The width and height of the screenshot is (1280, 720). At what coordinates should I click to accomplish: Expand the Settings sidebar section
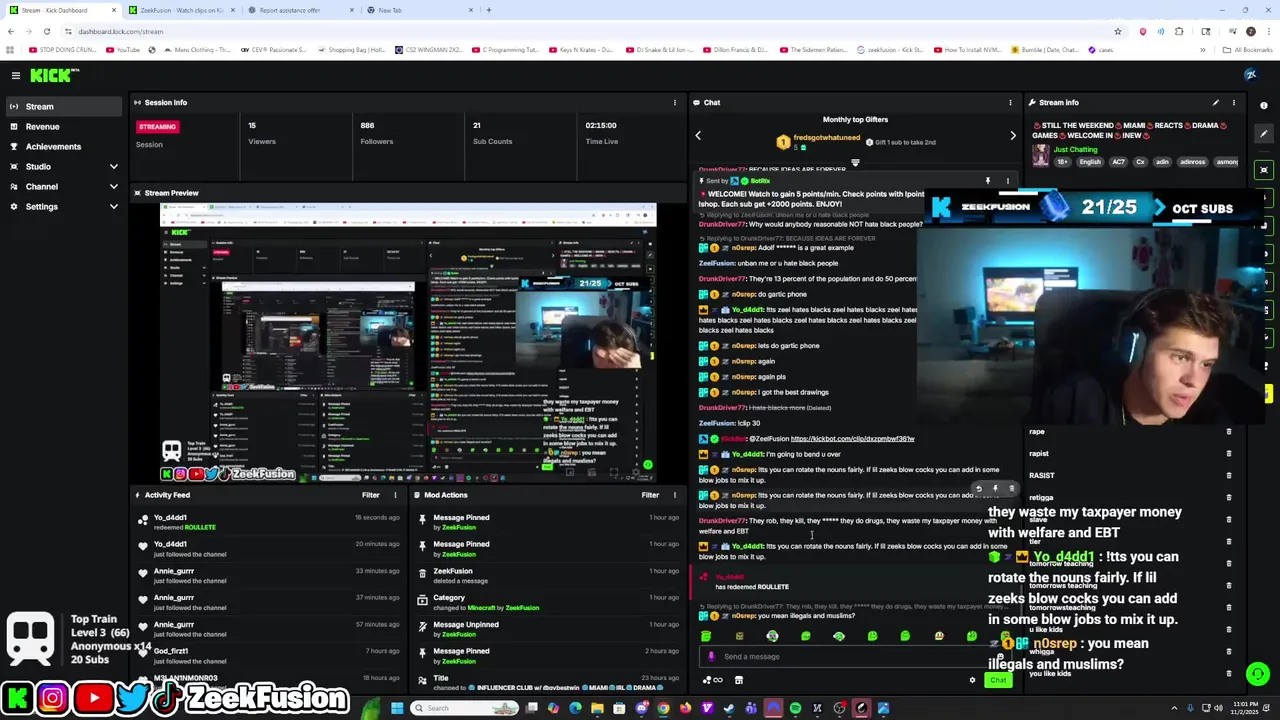coord(113,206)
